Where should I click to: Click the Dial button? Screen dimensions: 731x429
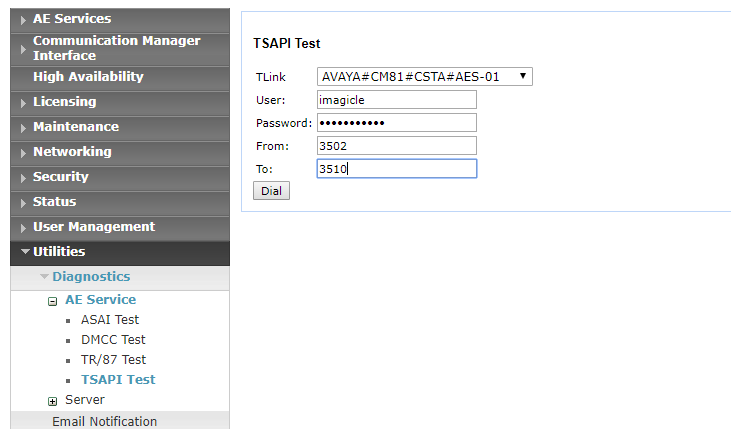(x=271, y=190)
